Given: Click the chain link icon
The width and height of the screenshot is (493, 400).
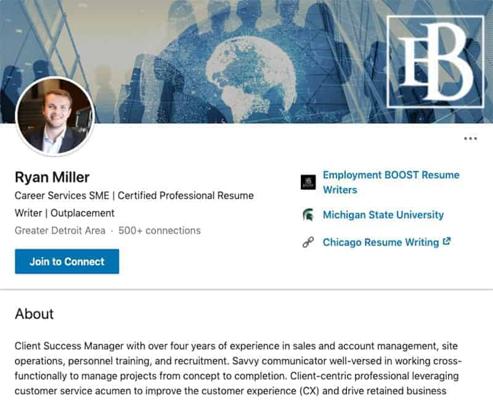Looking at the screenshot, I should (308, 242).
